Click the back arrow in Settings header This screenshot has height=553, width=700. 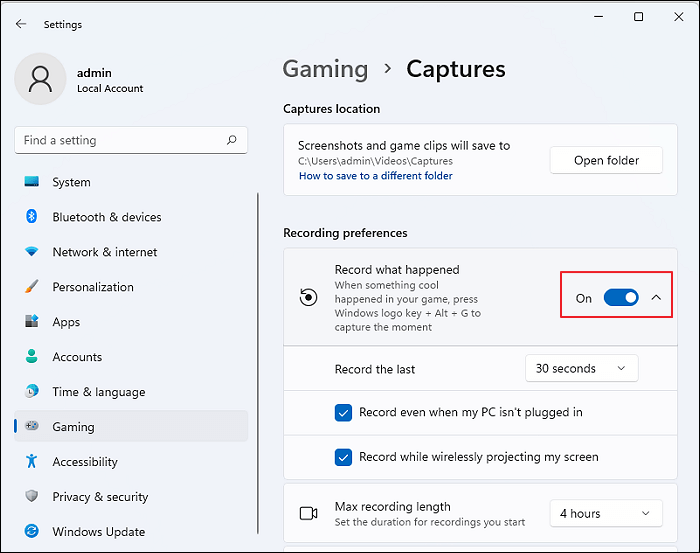pyautogui.click(x=21, y=24)
